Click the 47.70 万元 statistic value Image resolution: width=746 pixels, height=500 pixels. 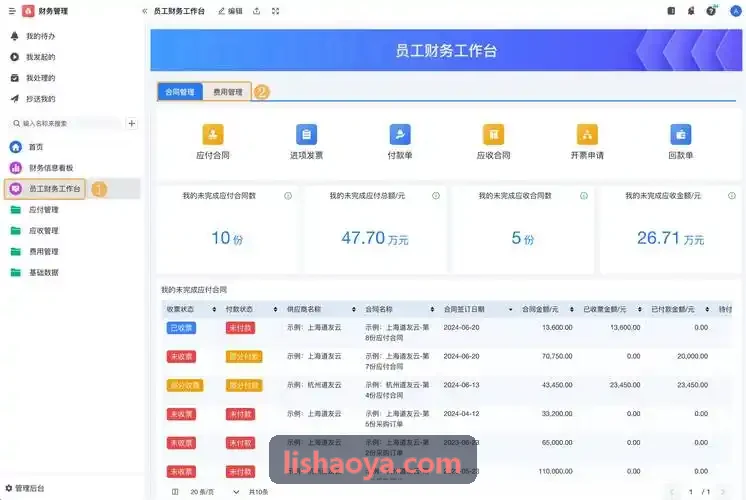click(375, 238)
